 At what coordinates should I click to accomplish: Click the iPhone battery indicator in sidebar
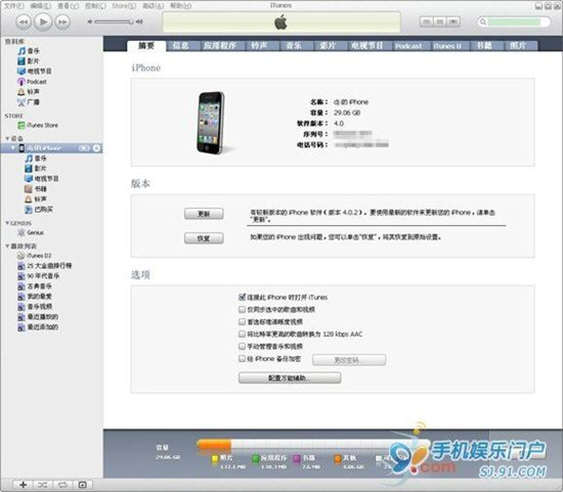(84, 148)
